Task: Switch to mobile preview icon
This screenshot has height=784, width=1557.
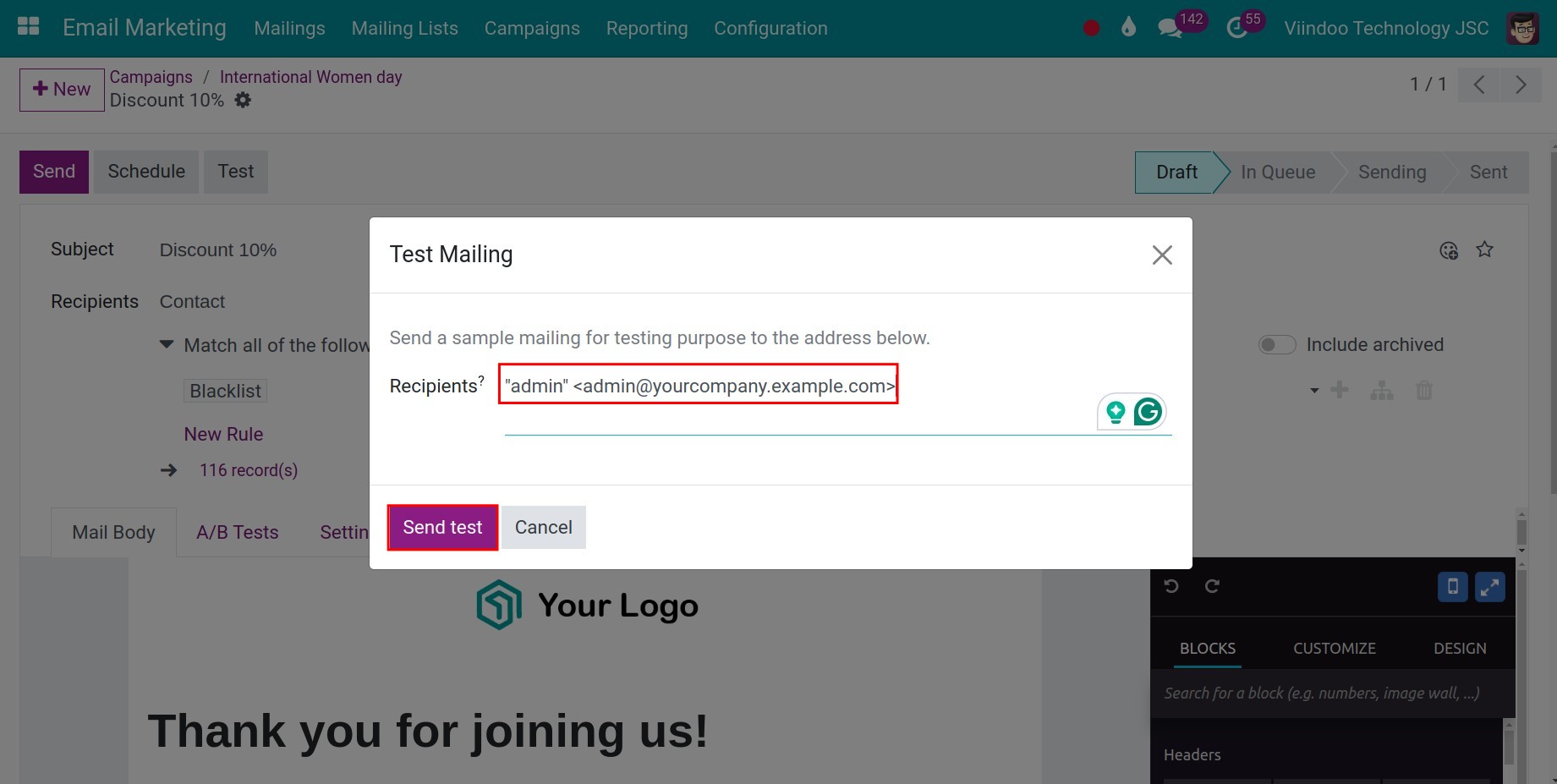Action: click(1453, 587)
